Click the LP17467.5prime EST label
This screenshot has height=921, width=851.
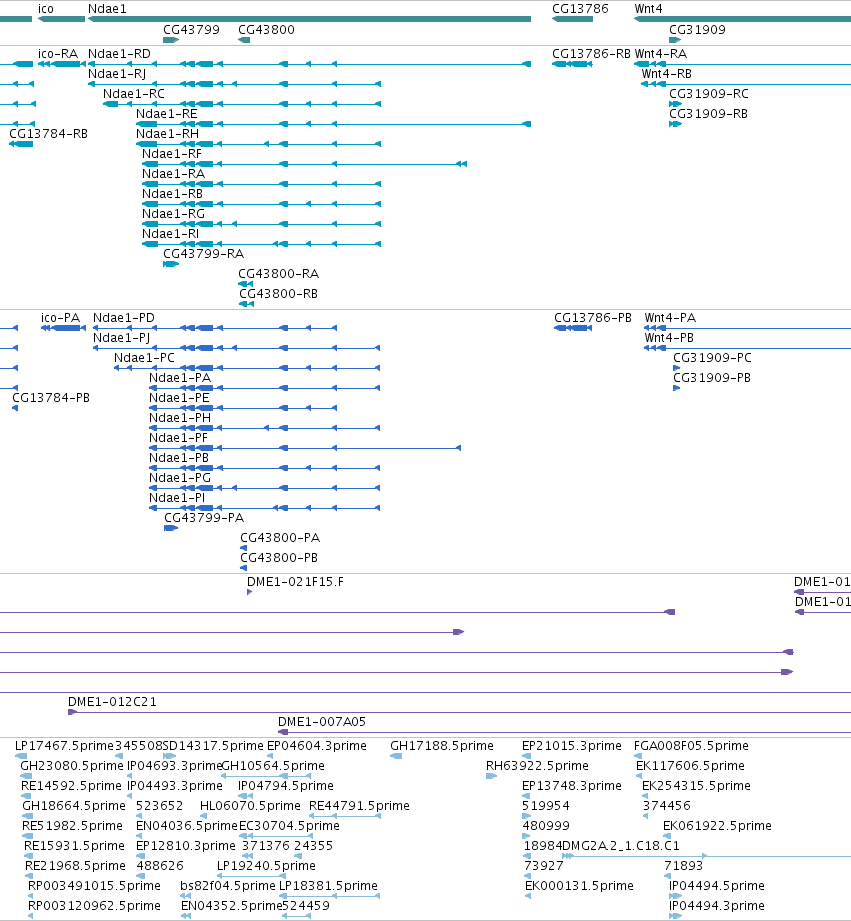65,745
